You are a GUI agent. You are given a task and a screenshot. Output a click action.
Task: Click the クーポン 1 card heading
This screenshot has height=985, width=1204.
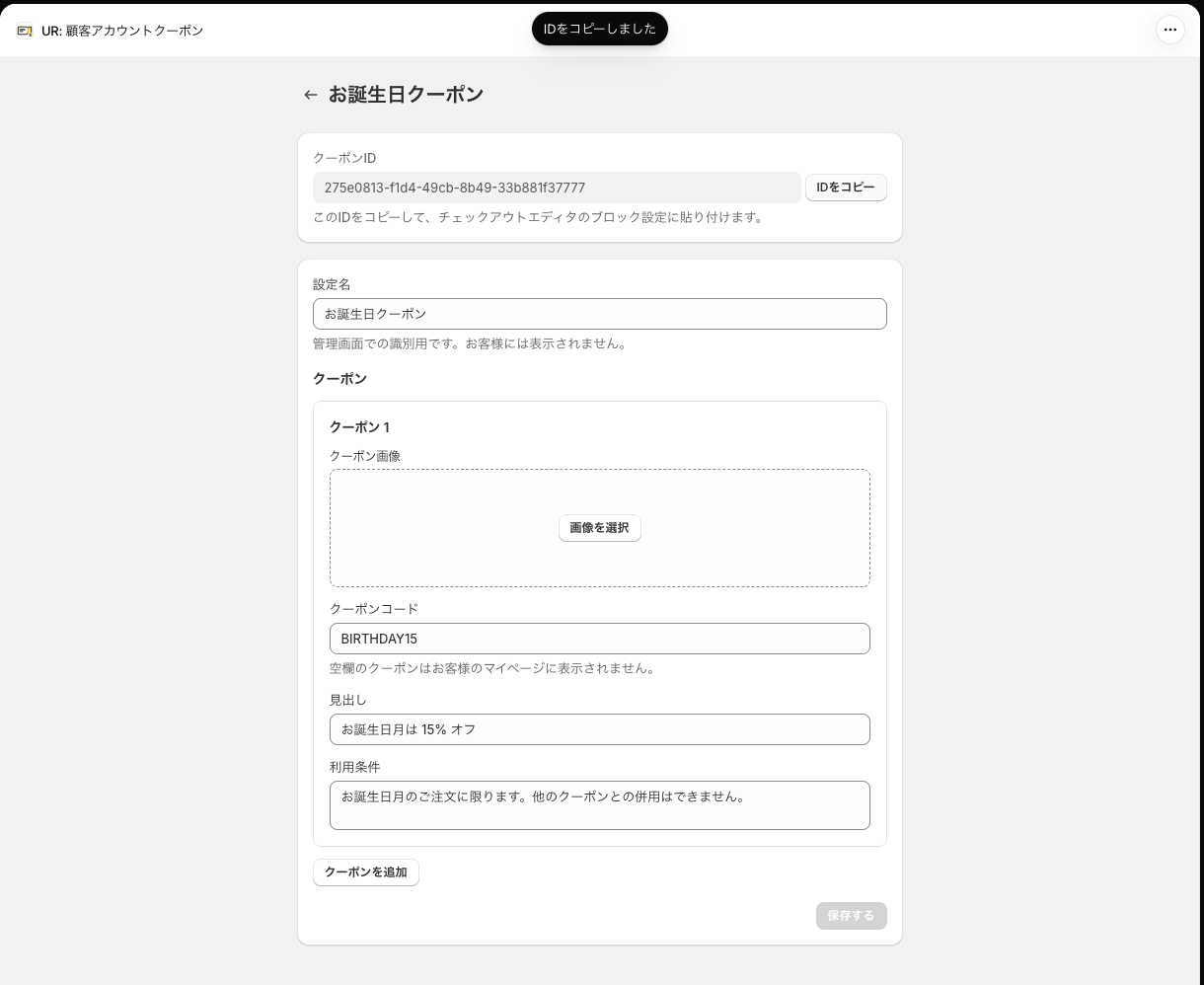(359, 427)
